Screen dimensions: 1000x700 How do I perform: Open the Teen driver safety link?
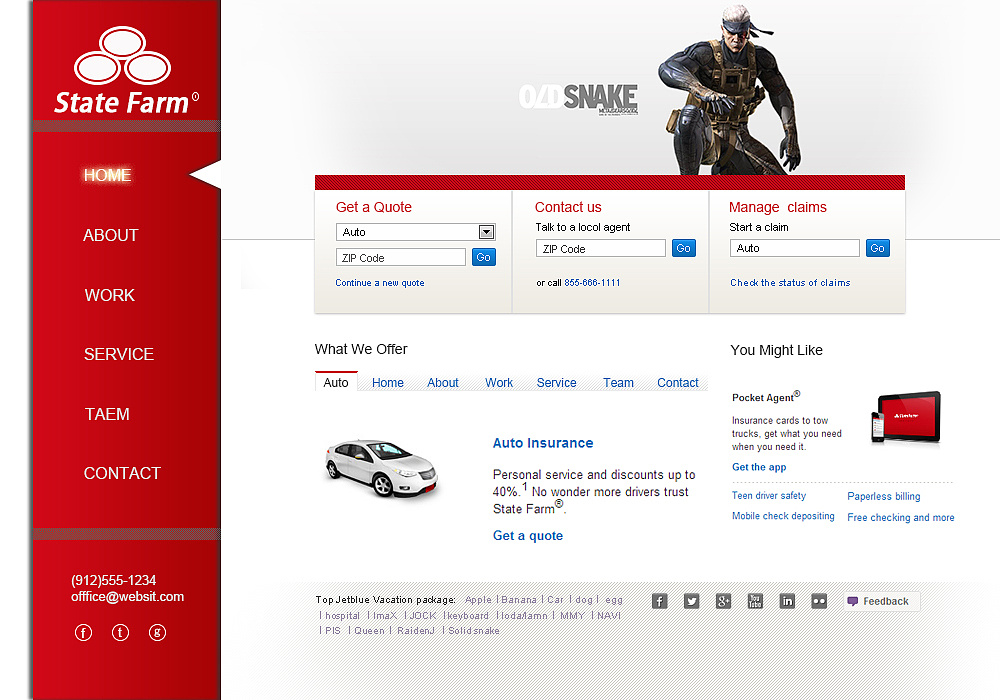click(x=769, y=495)
